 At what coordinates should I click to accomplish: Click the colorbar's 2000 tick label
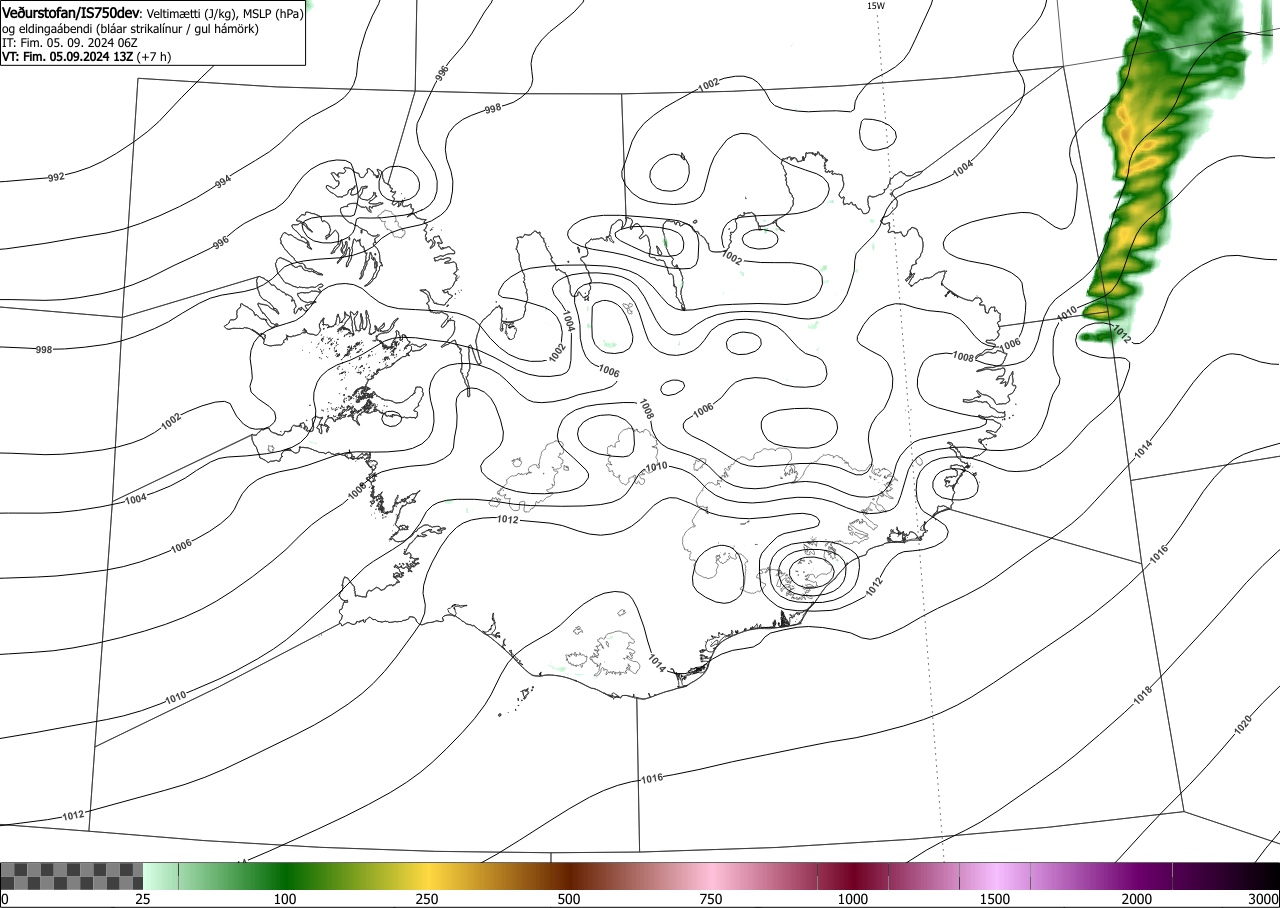[x=1137, y=899]
